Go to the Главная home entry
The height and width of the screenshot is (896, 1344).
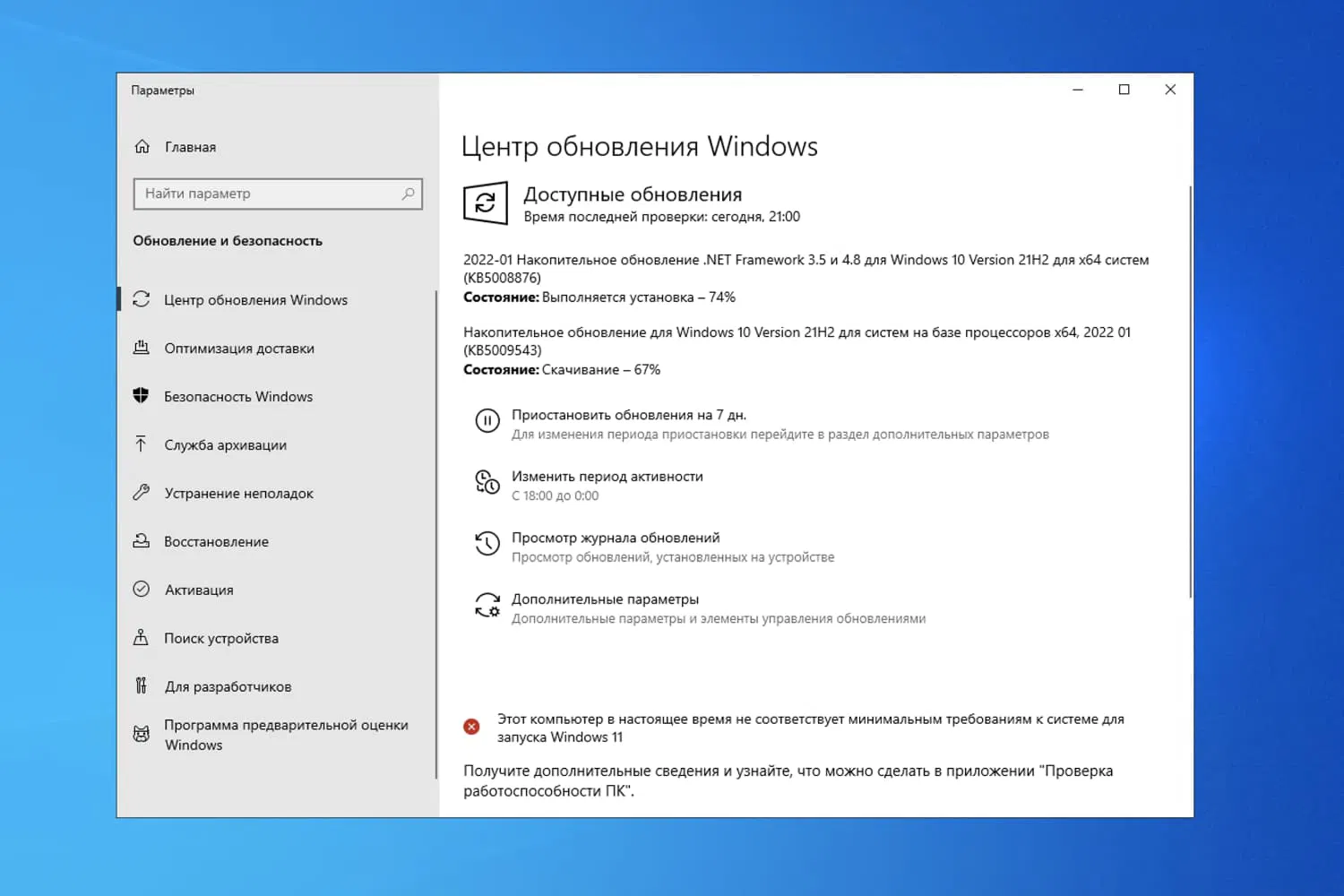190,147
